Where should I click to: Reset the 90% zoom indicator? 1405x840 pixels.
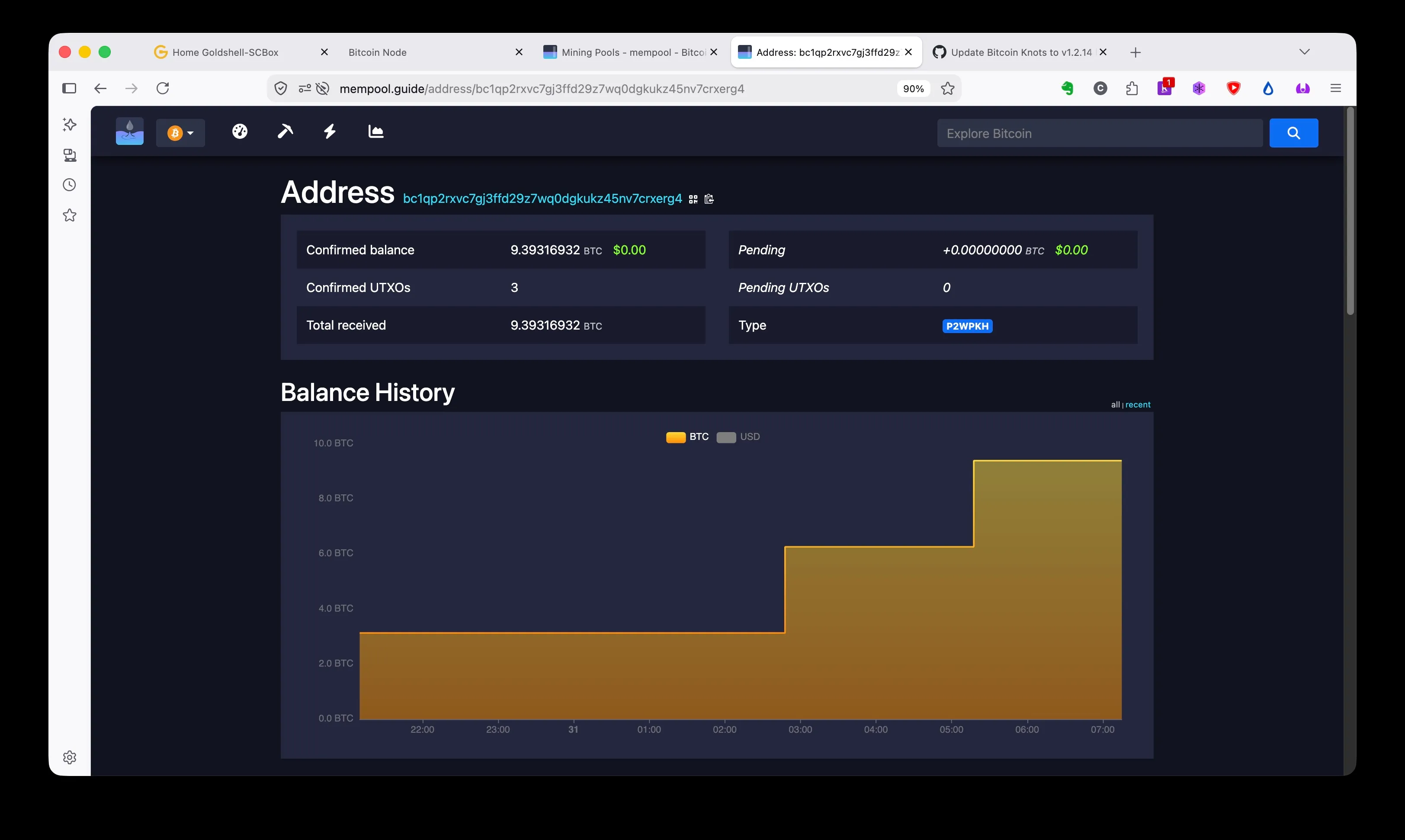click(x=913, y=89)
